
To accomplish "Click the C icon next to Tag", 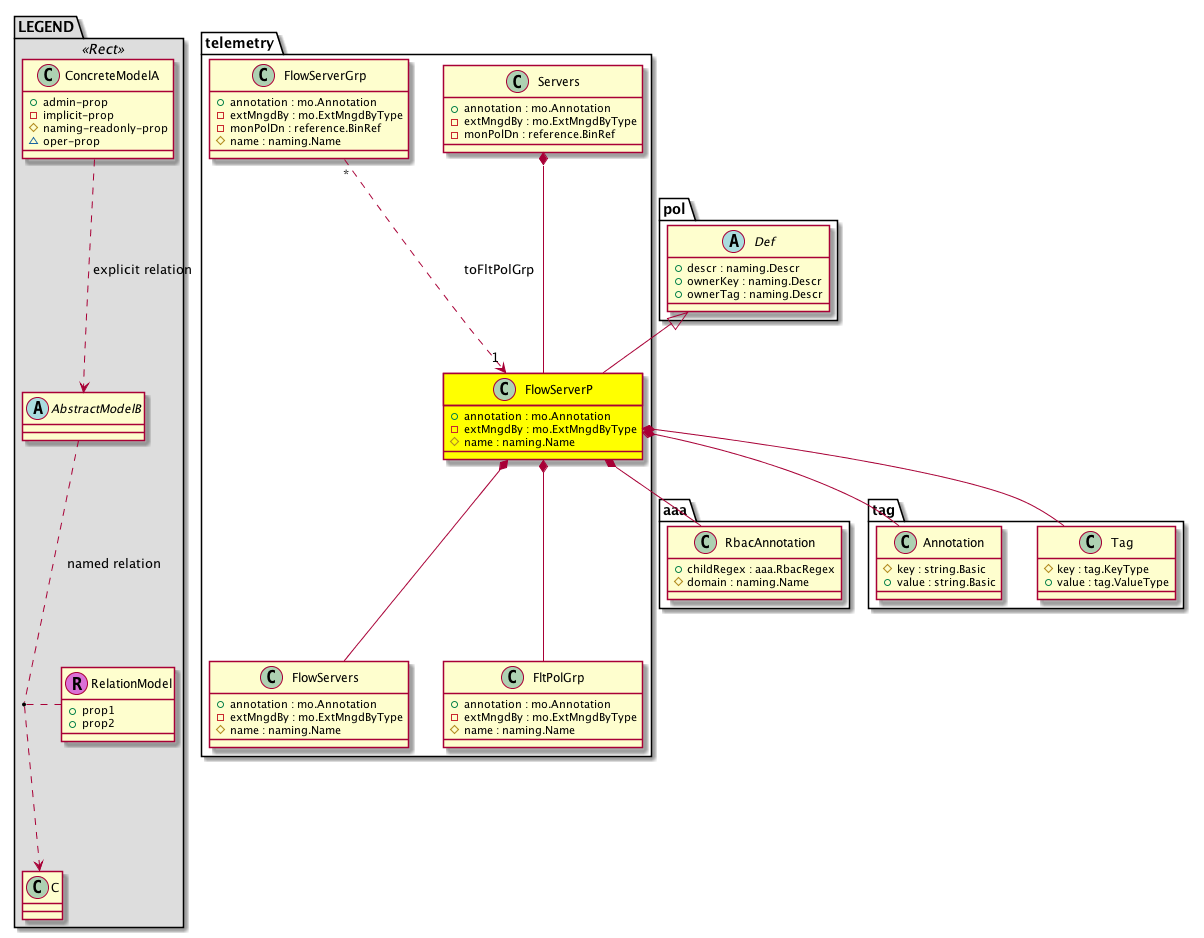I will [1089, 542].
